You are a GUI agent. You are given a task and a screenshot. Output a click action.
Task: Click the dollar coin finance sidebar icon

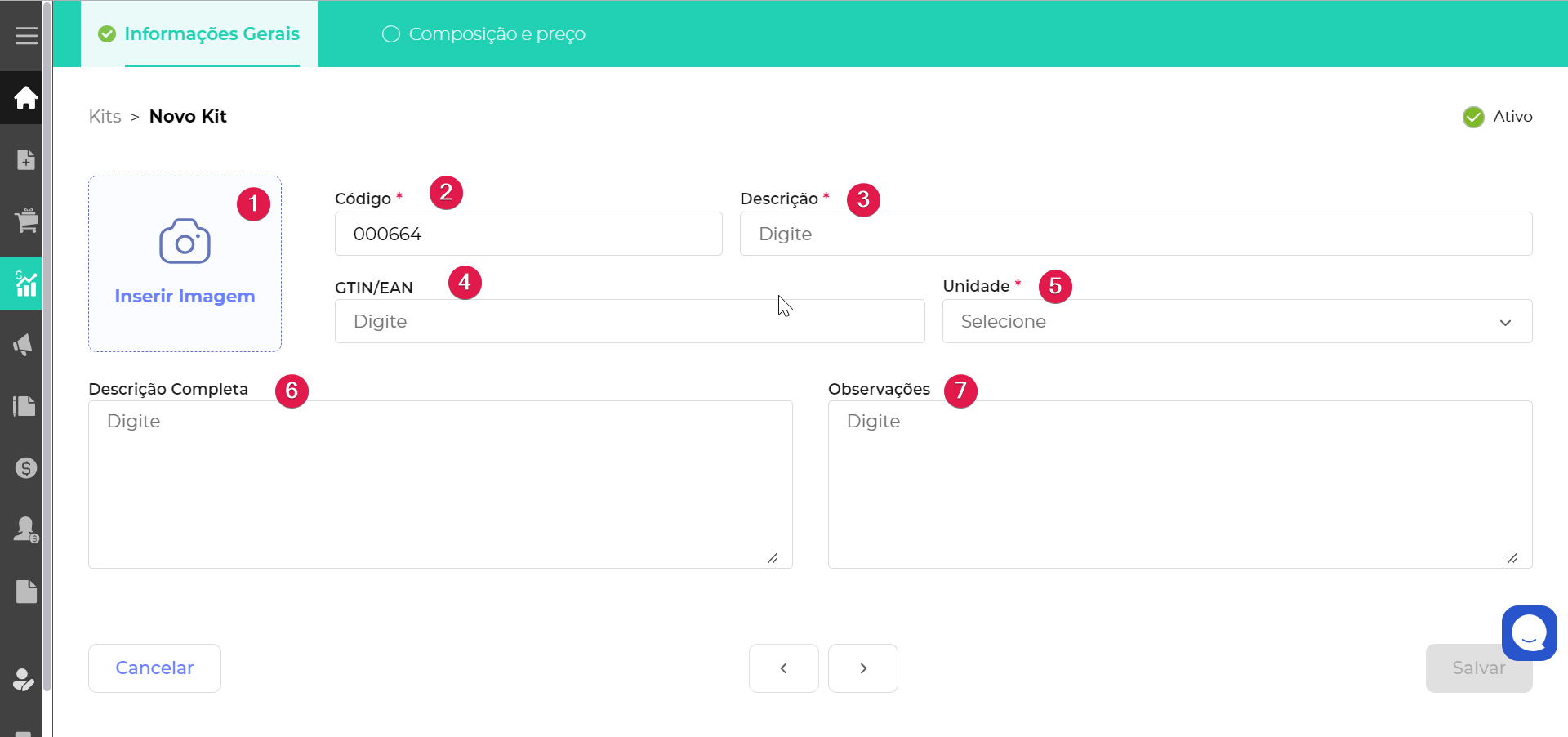(26, 468)
